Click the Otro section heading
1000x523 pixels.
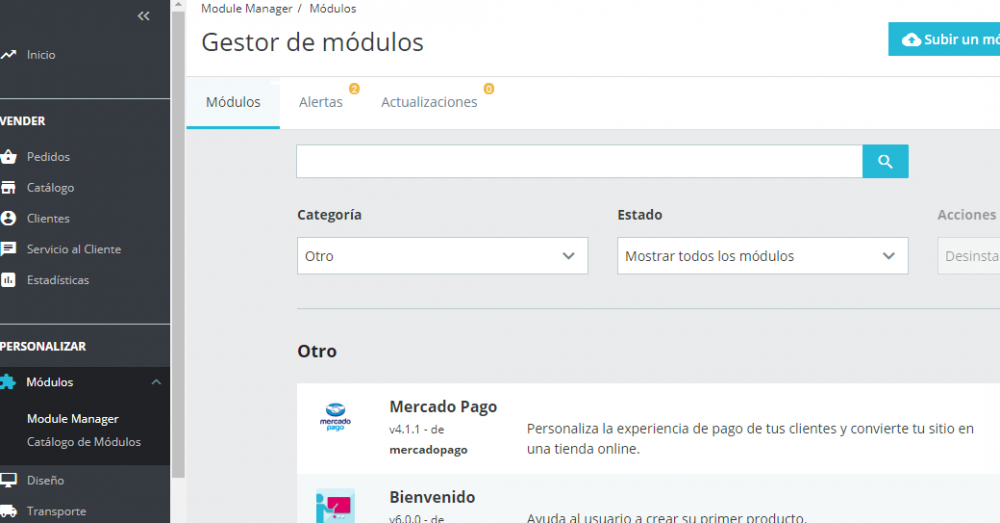(317, 351)
